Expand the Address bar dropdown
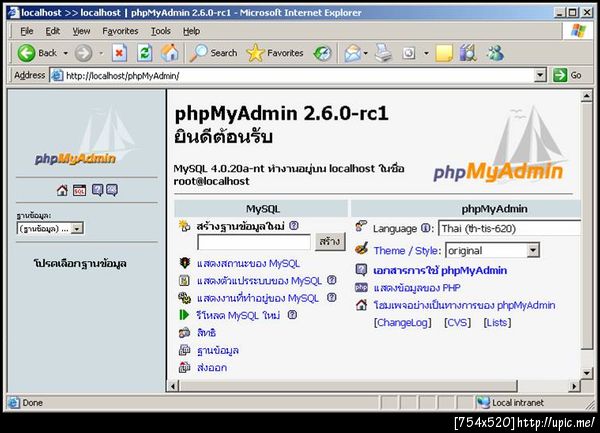Viewport: 600px width, 433px height. [540, 75]
